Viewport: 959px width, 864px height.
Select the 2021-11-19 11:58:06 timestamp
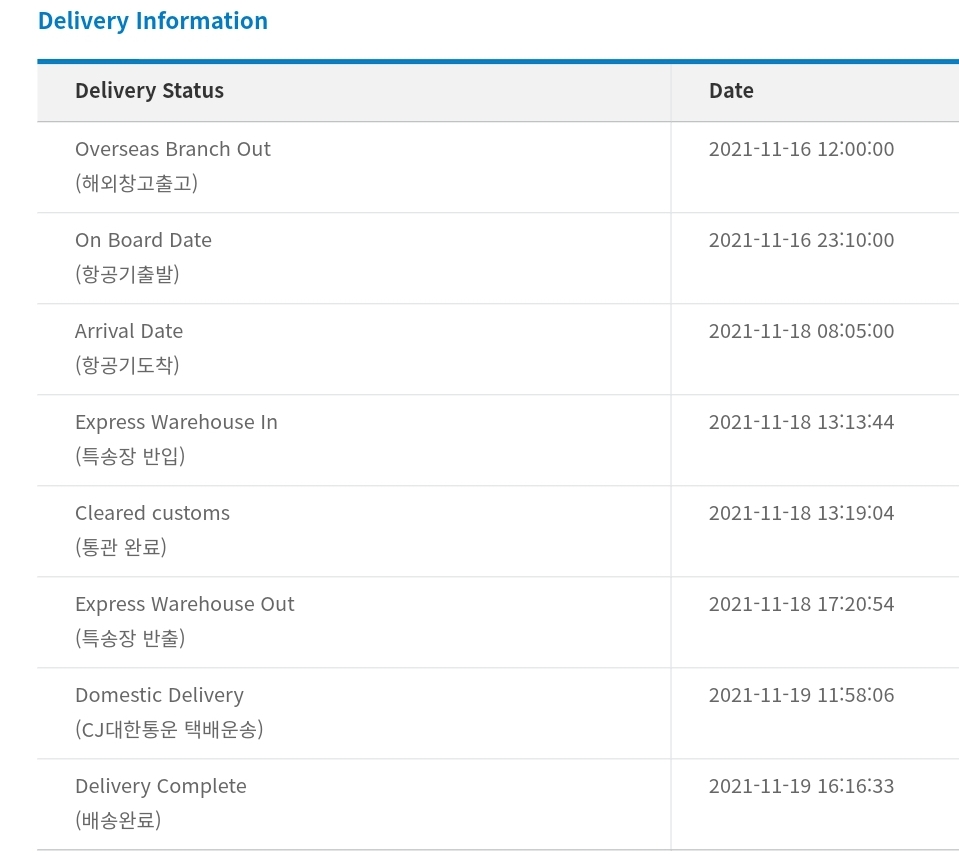[x=801, y=696]
